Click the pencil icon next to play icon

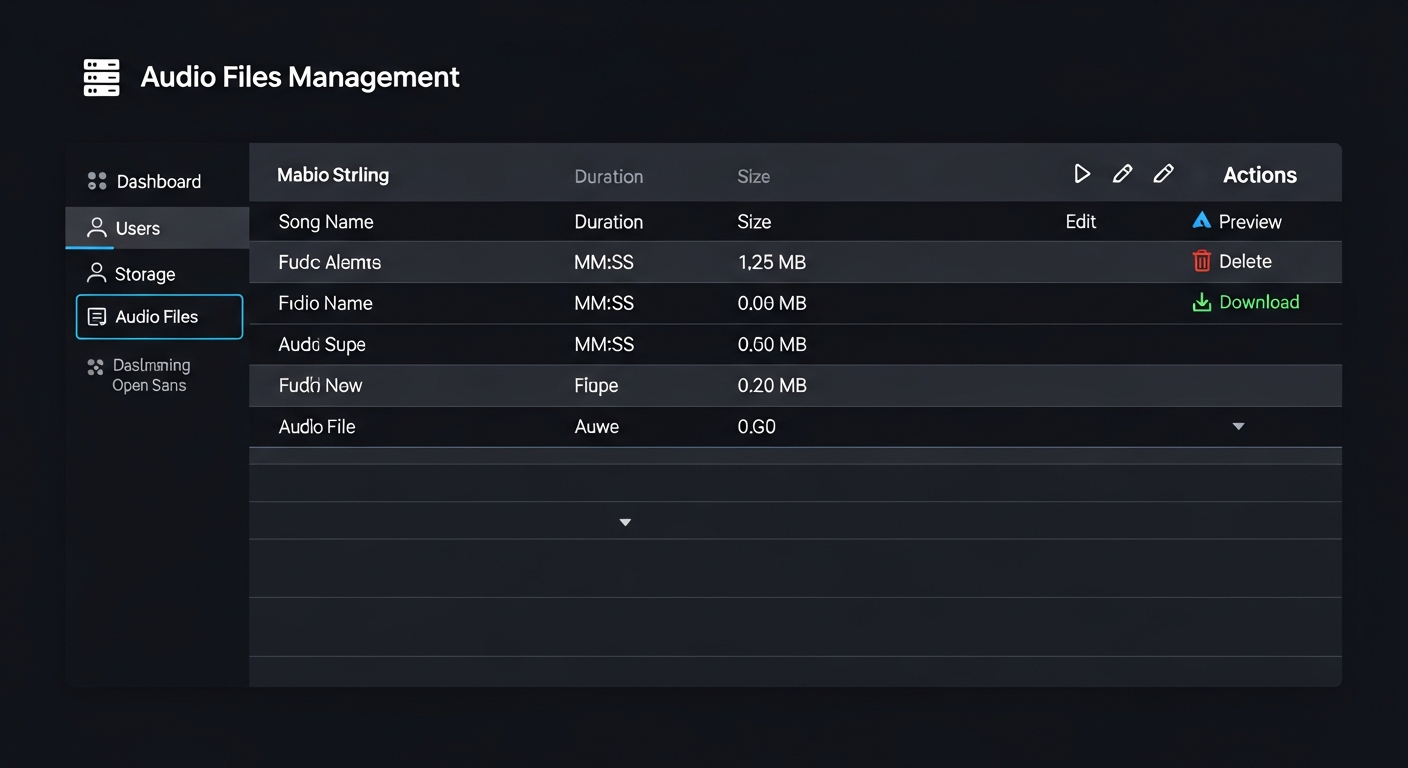1122,174
